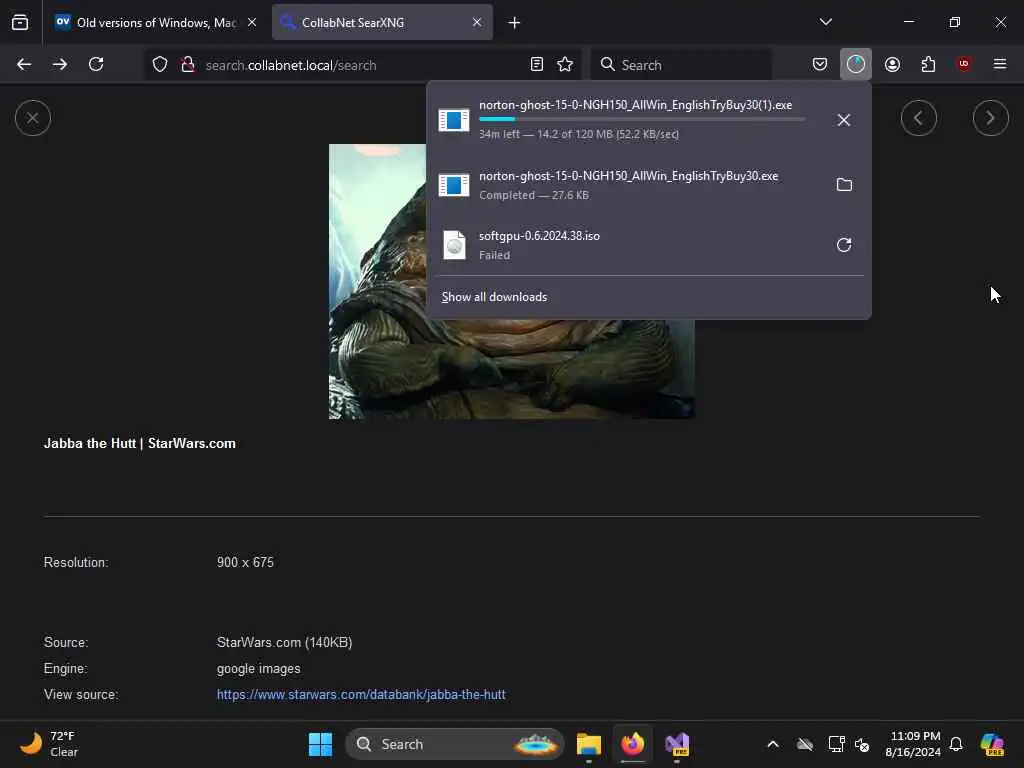Cancel the in-progress norton-ghost (1) download

tap(844, 120)
